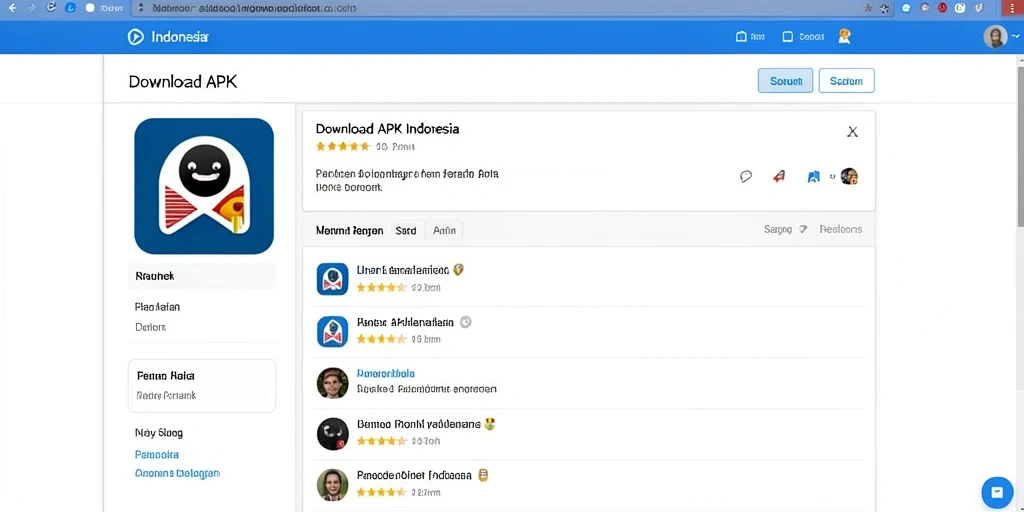Image resolution: width=1024 pixels, height=512 pixels.
Task: Click the man's avatar in the third list row
Action: 332,383
